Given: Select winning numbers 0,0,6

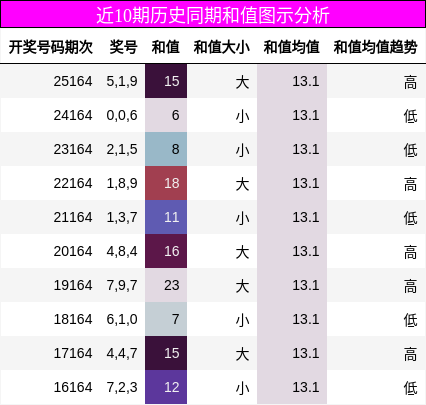Looking at the screenshot, I should point(122,116).
